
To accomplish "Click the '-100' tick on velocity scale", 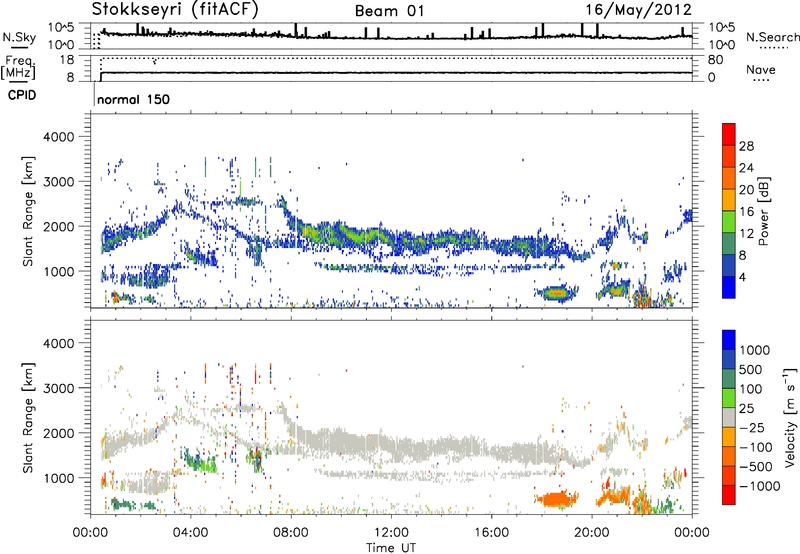I will coord(756,447).
